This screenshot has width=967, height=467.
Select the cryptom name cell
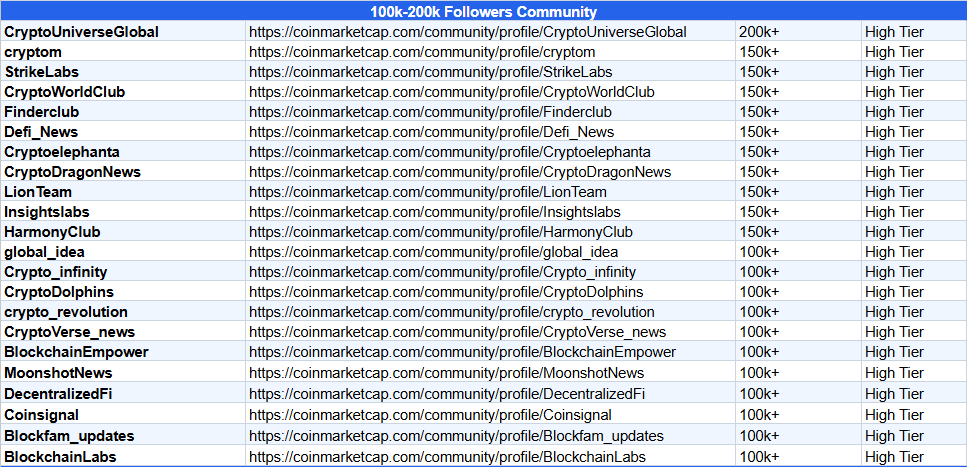pyautogui.click(x=123, y=52)
